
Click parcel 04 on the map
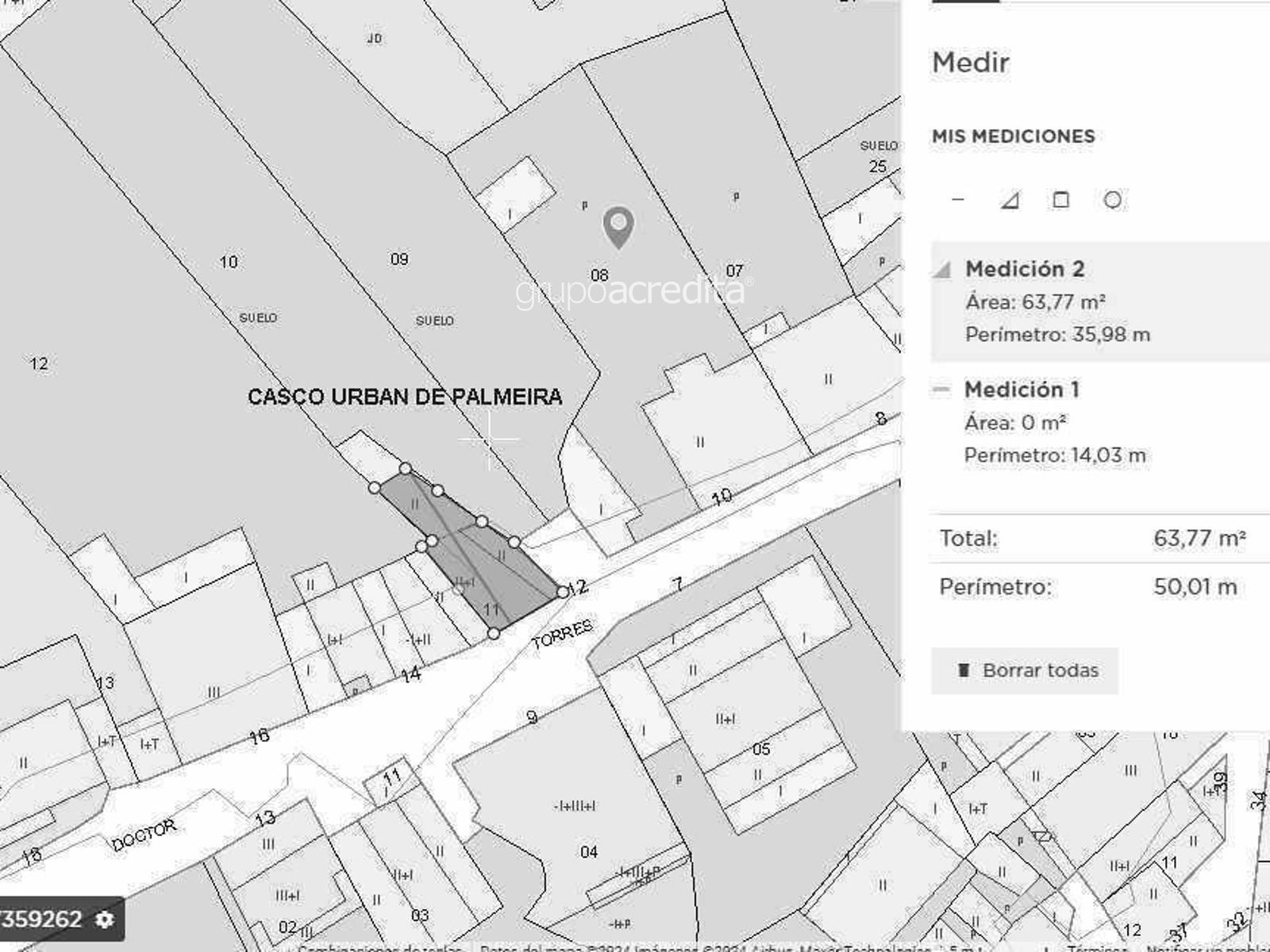(x=588, y=852)
